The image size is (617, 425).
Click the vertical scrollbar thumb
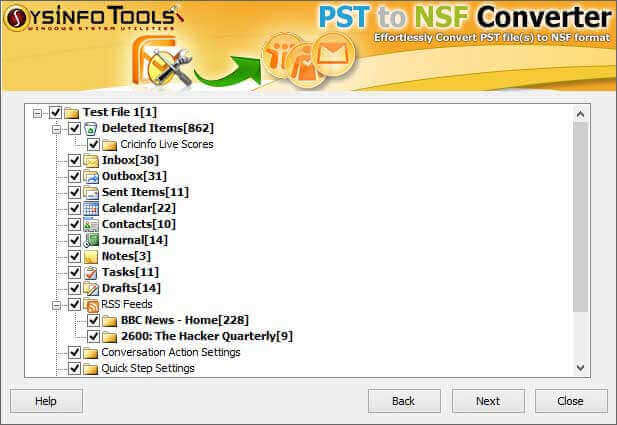580,217
